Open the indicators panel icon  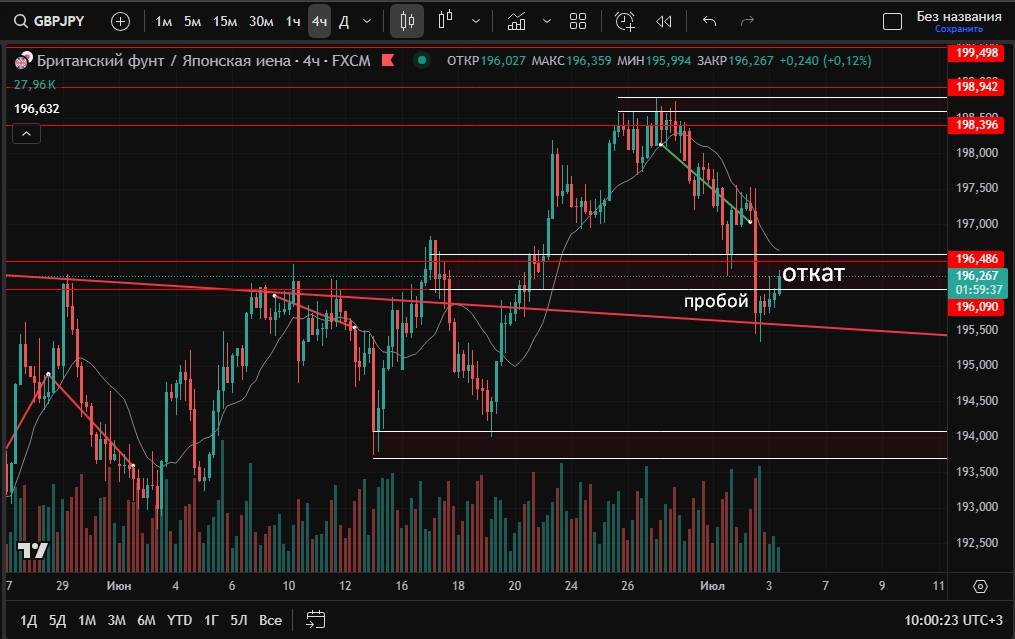coord(517,21)
